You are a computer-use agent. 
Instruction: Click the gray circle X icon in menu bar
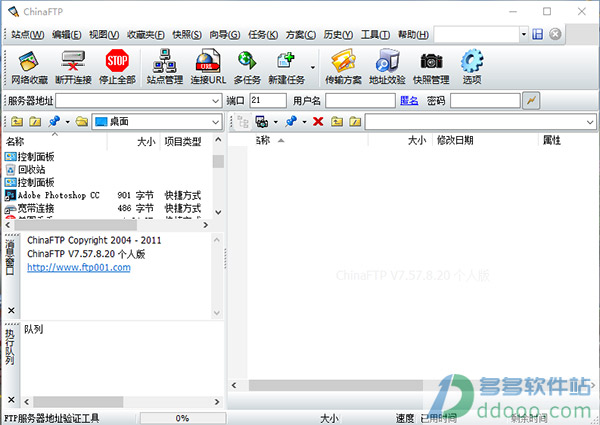[555, 34]
